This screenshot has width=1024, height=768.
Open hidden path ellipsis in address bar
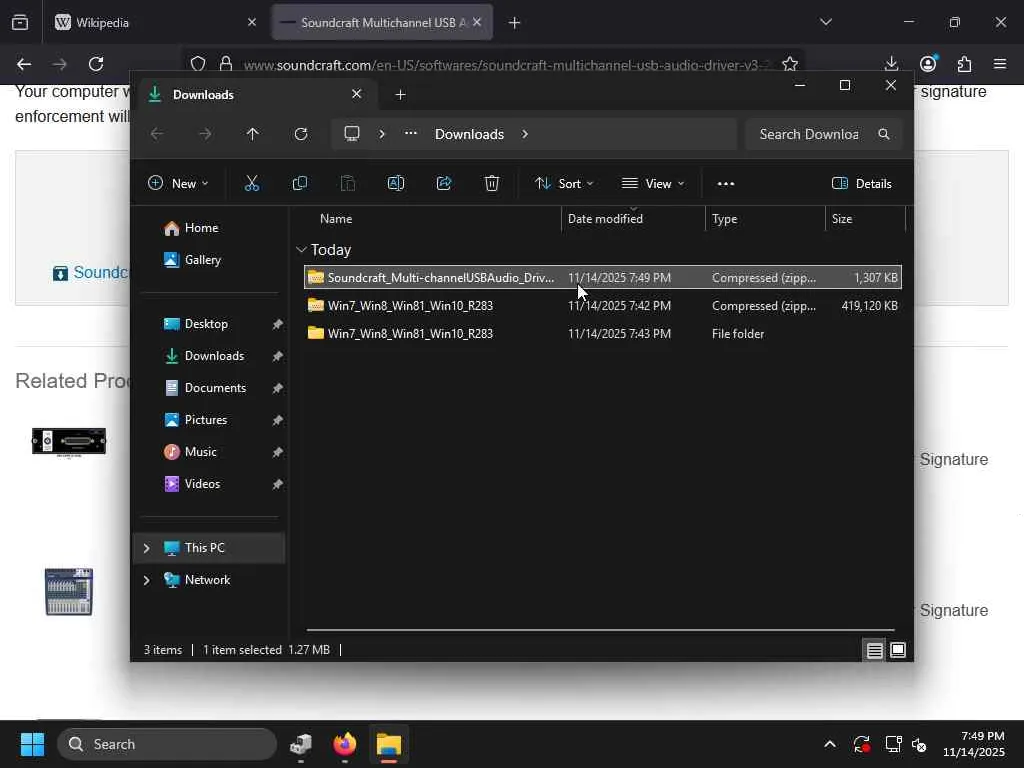pyautogui.click(x=411, y=133)
